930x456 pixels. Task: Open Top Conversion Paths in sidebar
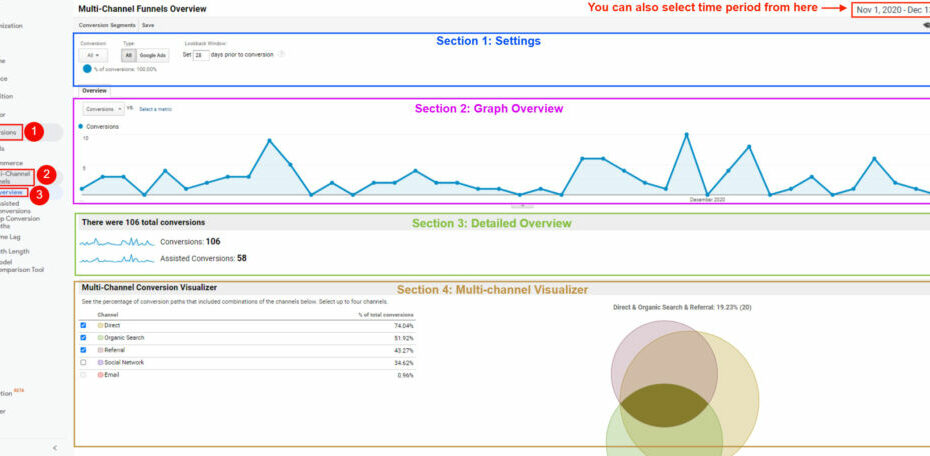(x=19, y=222)
